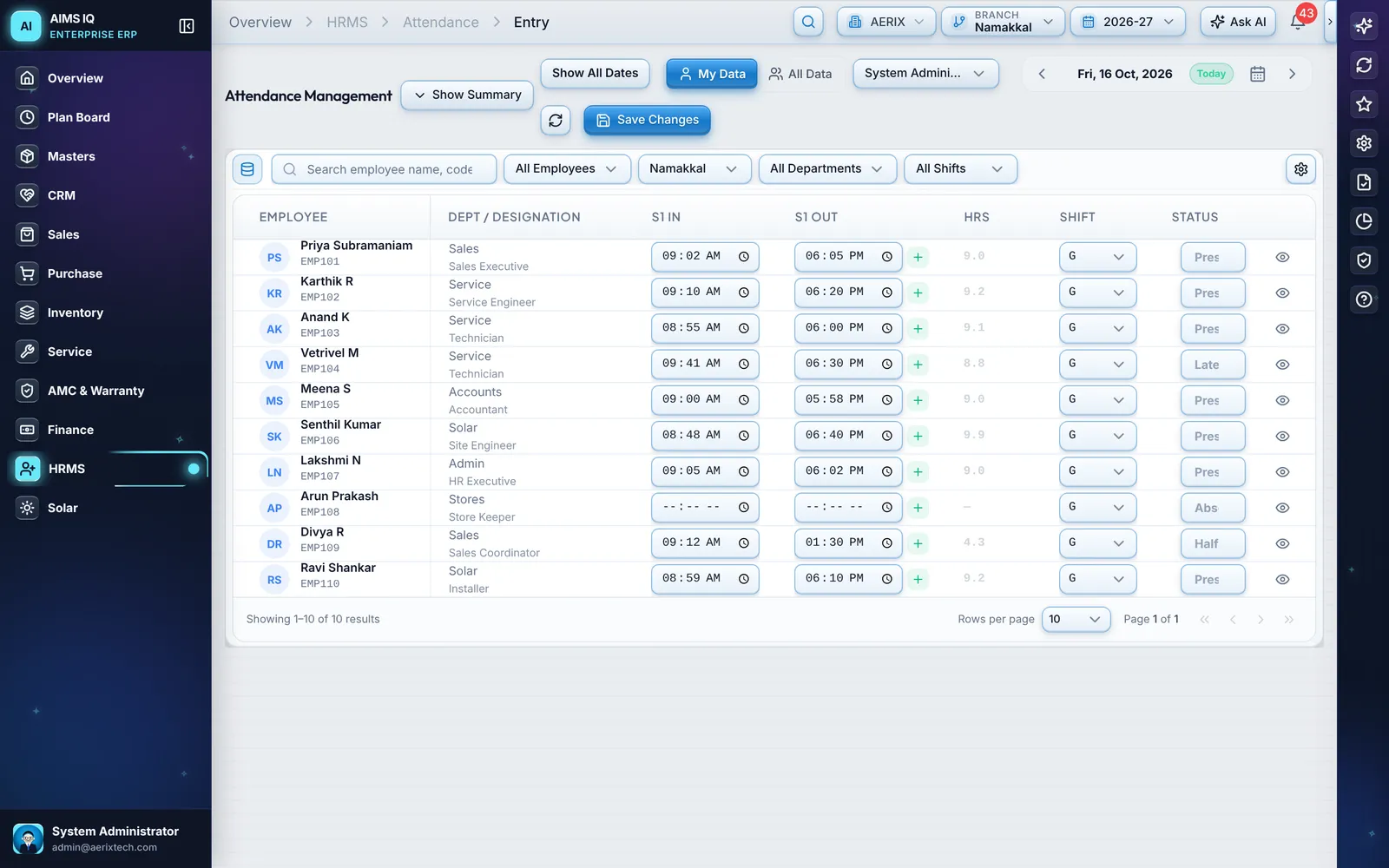Click the refresh attendance icon button
Viewport: 1389px width, 868px height.
coord(556,120)
